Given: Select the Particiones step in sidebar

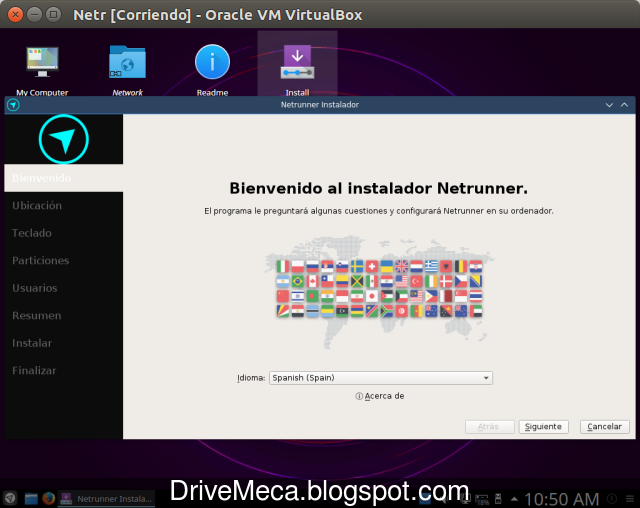Looking at the screenshot, I should pos(63,260).
